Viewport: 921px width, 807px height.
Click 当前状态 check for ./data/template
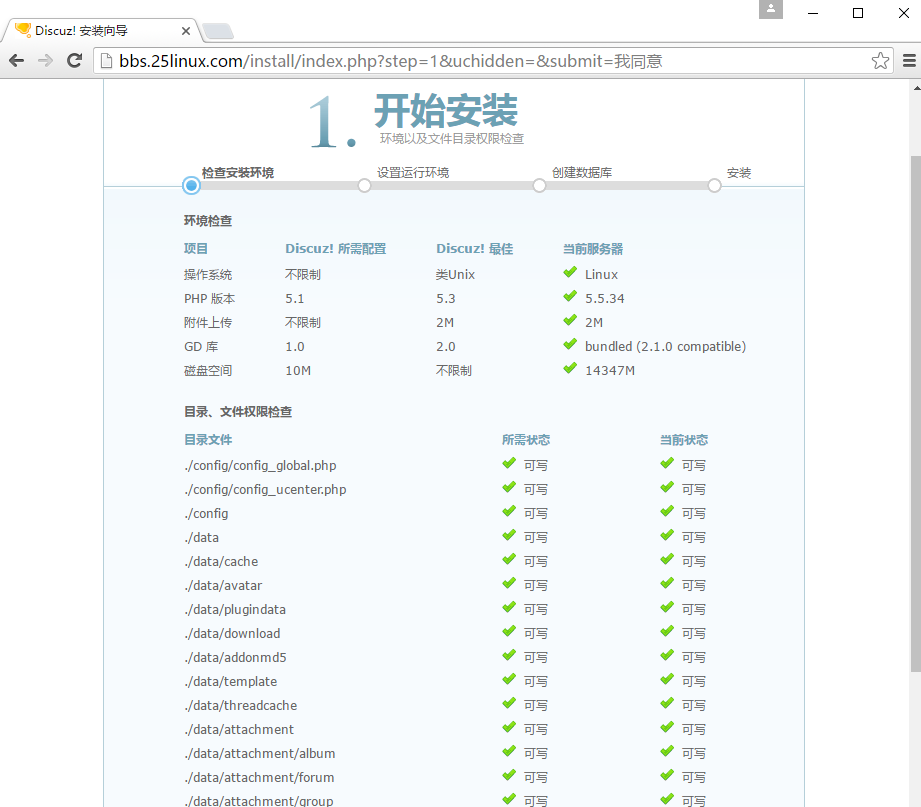tap(667, 680)
